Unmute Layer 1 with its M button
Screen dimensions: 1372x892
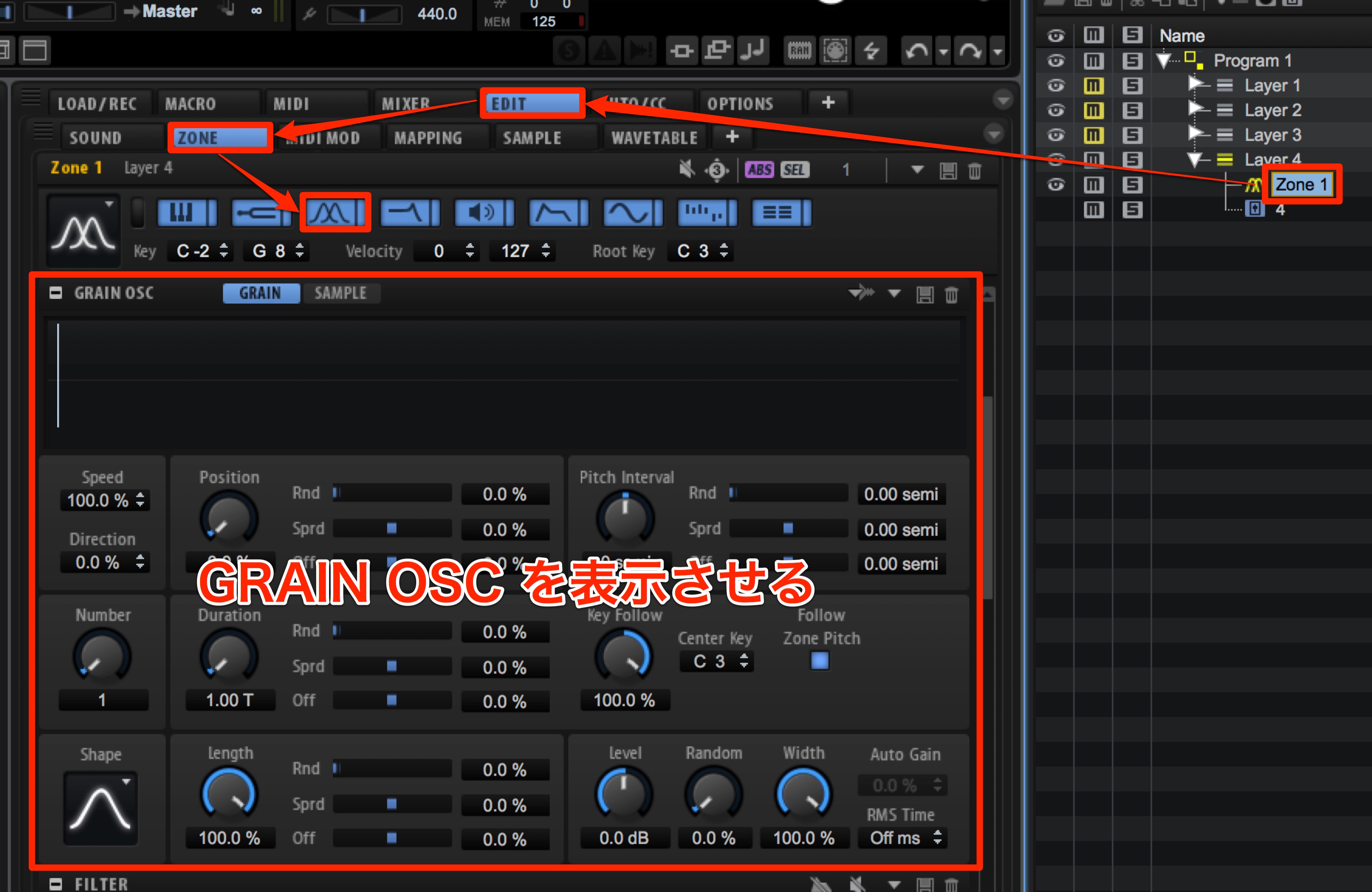click(1093, 85)
